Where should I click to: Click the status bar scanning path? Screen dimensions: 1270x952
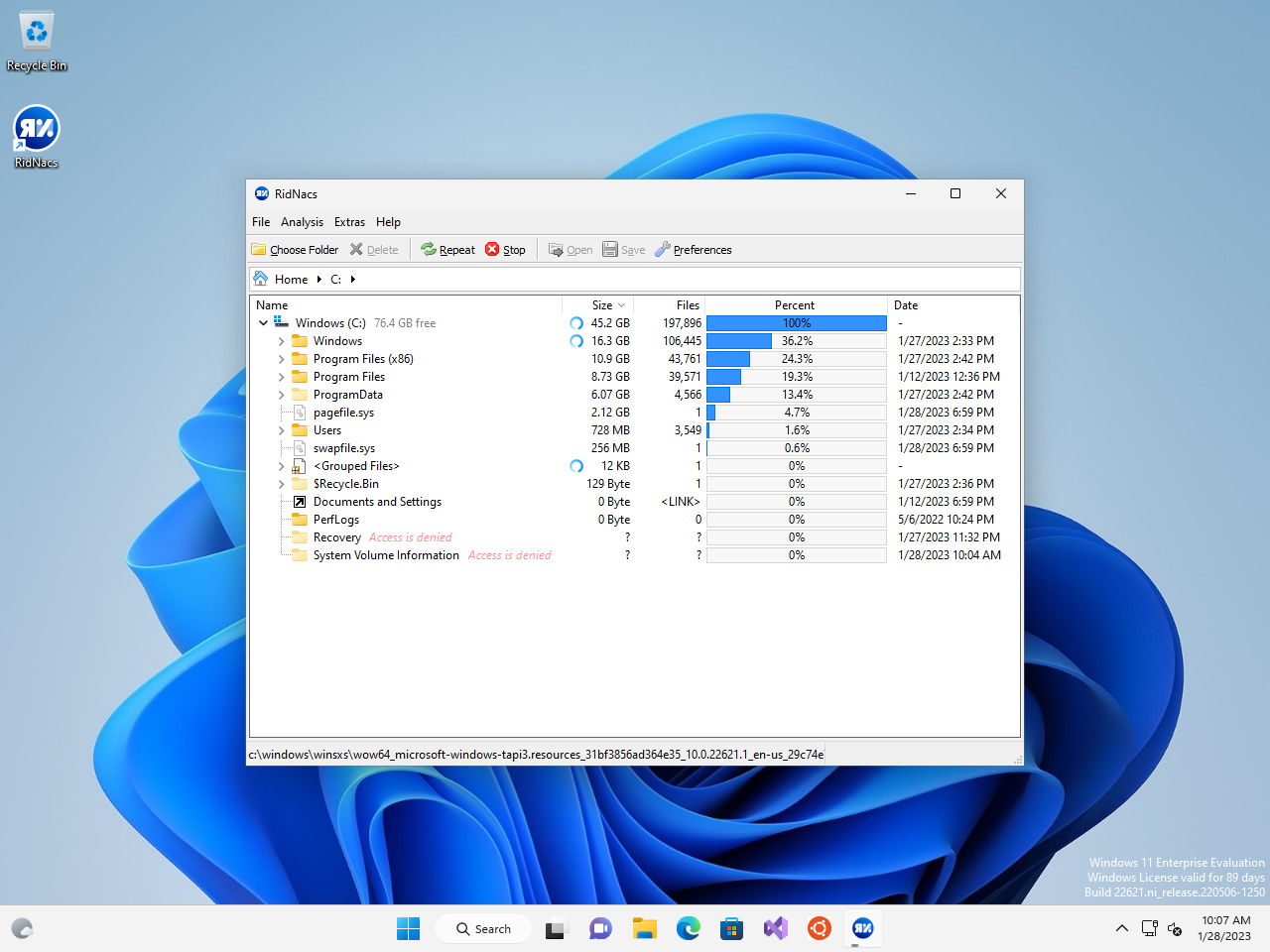point(536,755)
